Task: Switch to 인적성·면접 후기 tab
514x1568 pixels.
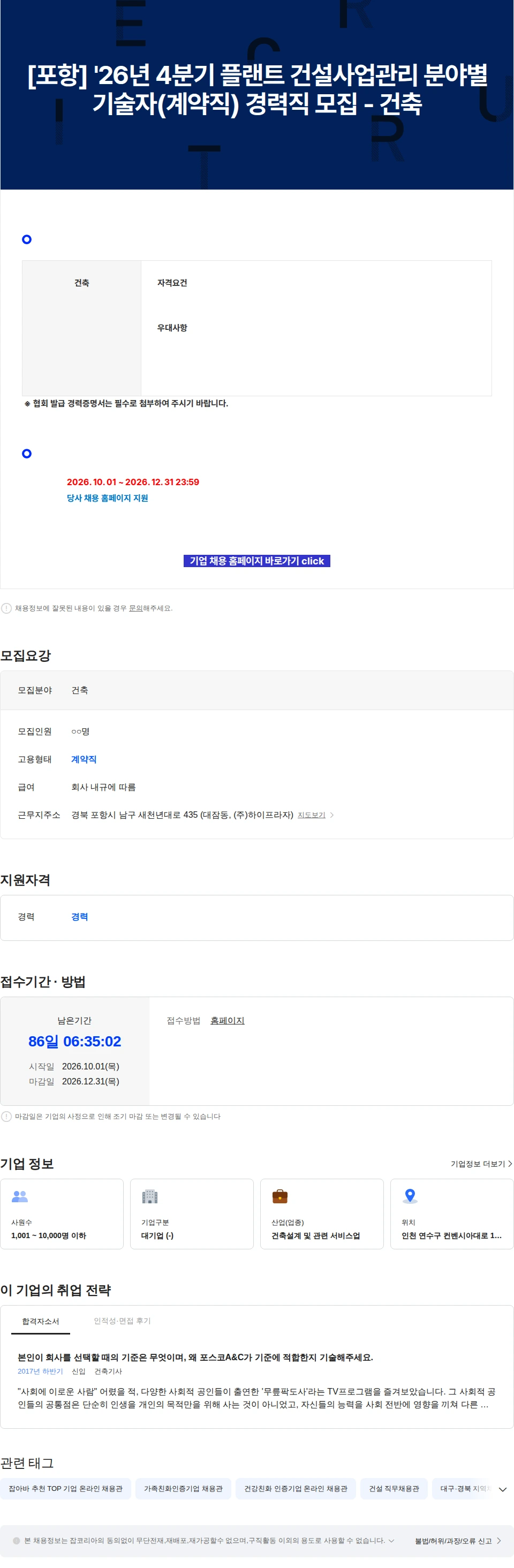Action: tap(122, 1320)
